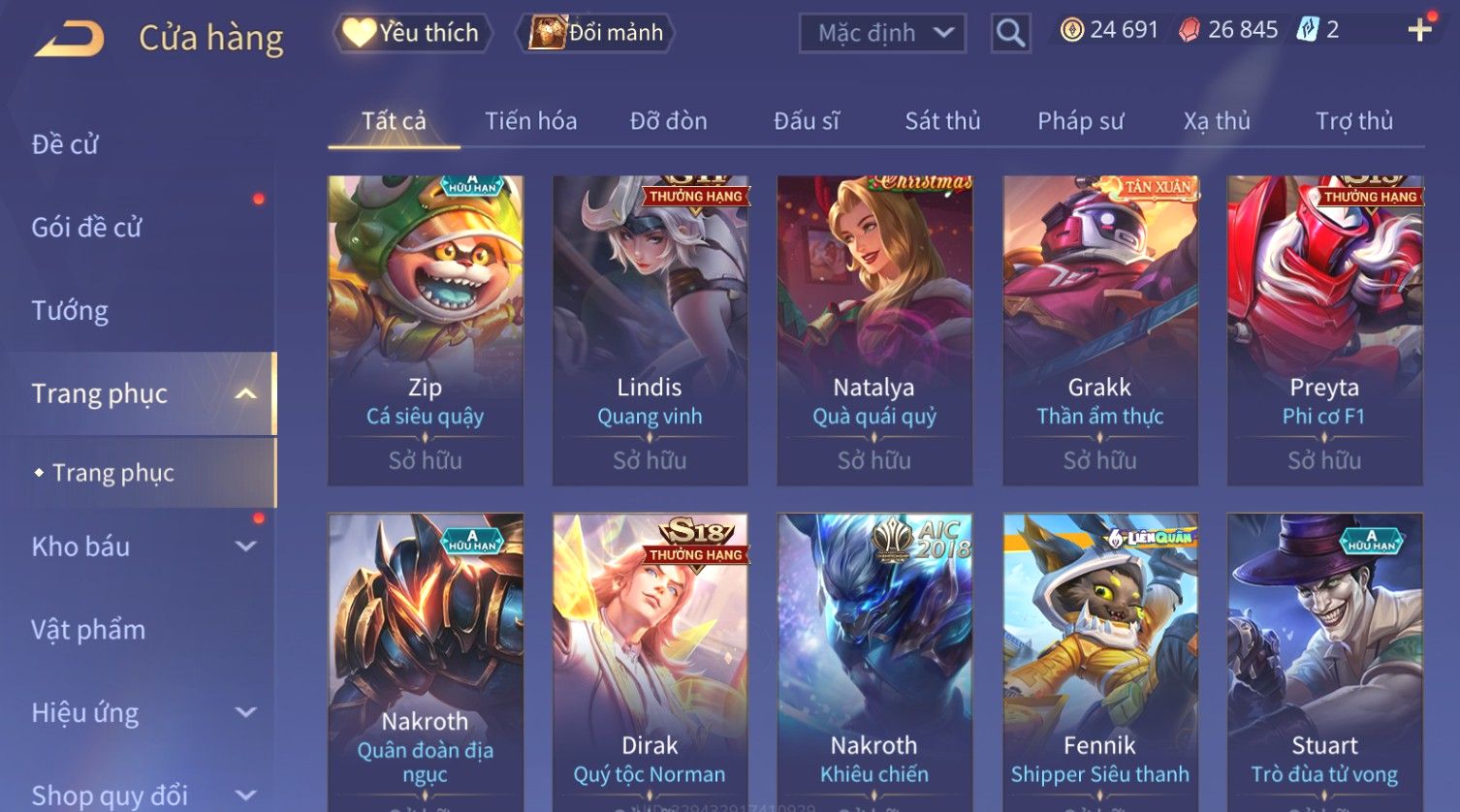Screen dimensions: 1460x812
Task: Click the Yêu thích heart icon
Action: tap(359, 33)
